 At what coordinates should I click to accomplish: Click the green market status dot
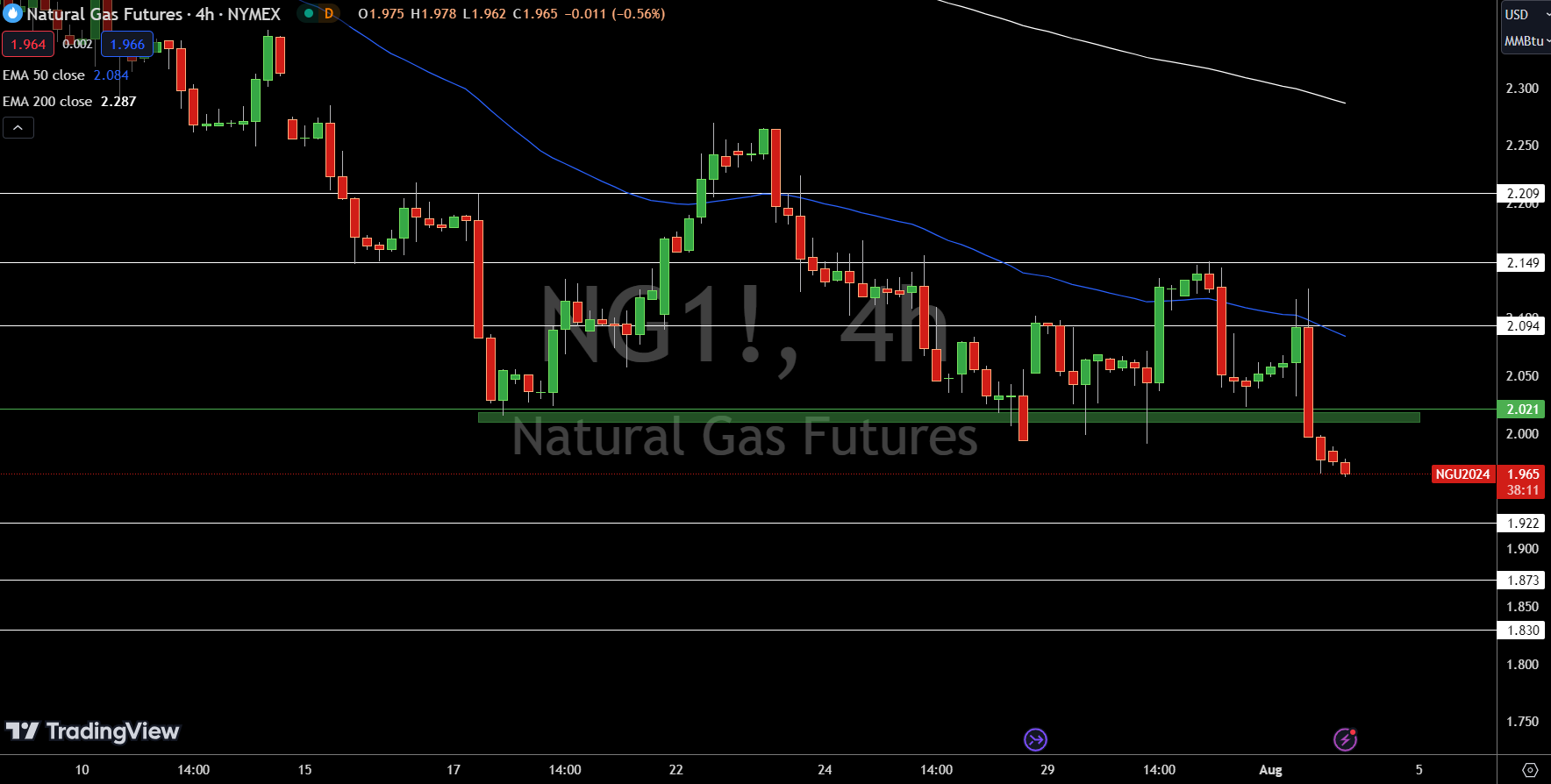coord(309,13)
